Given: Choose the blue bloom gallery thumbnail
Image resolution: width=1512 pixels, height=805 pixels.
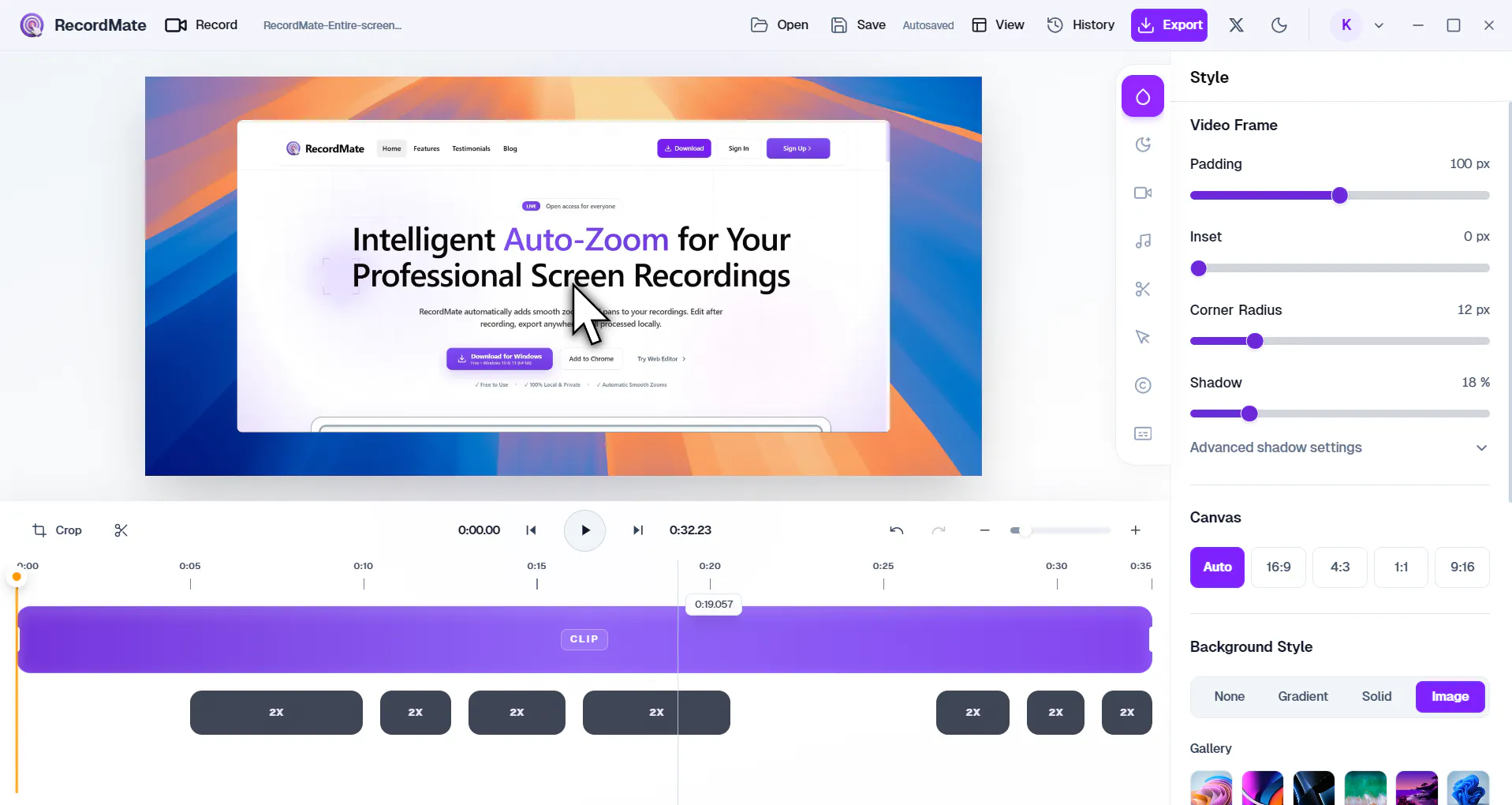Looking at the screenshot, I should click(x=1468, y=788).
